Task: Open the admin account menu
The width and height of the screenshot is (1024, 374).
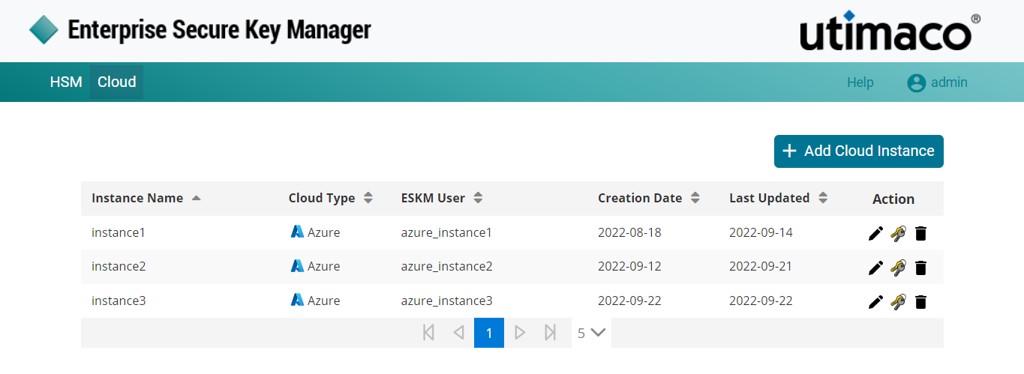Action: (x=938, y=83)
